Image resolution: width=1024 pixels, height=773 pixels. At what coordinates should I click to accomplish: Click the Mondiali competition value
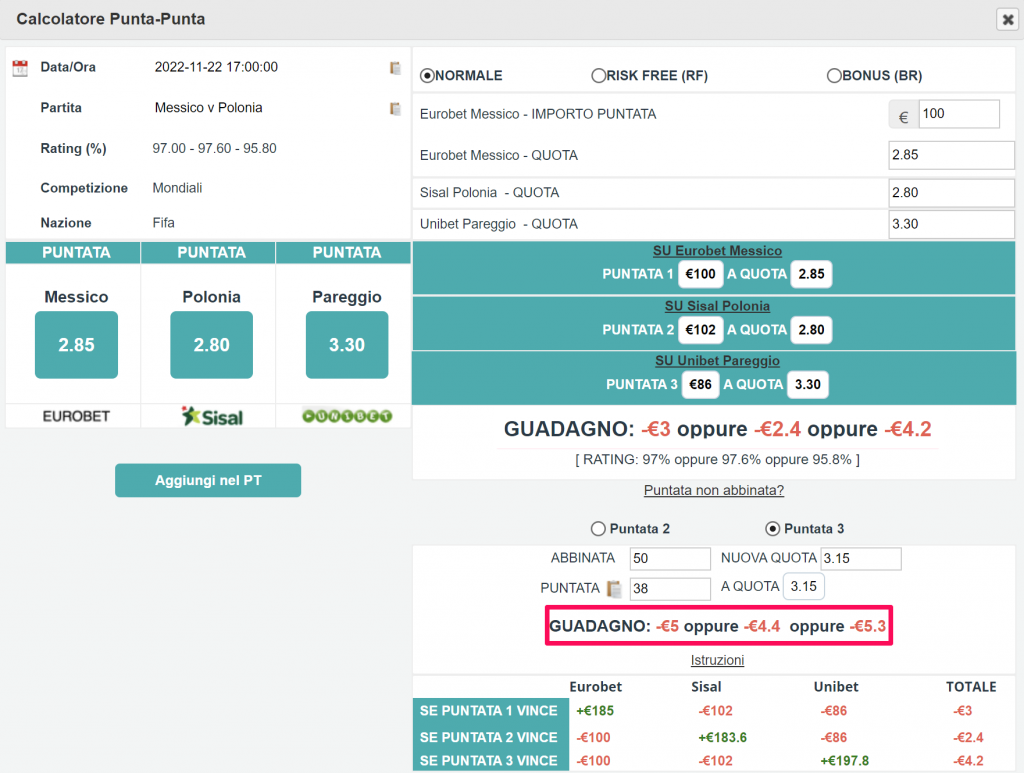pyautogui.click(x=177, y=188)
